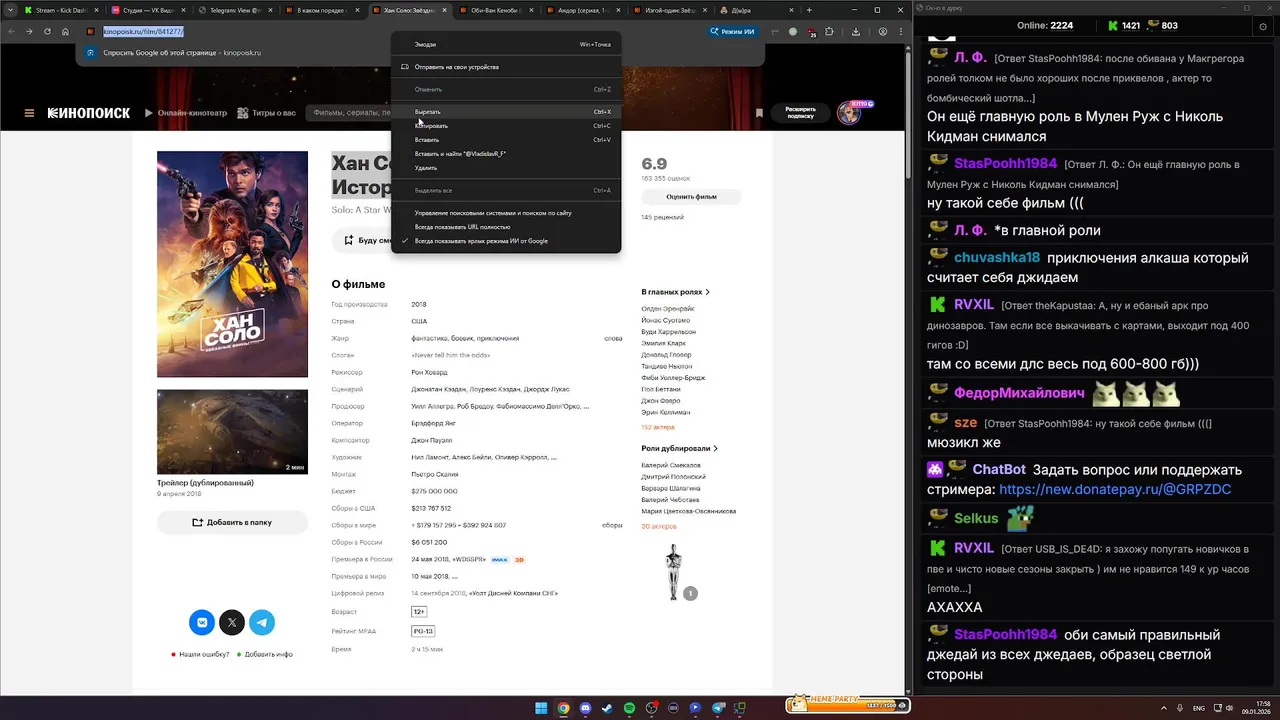
Task: Open 'Управление поисковыми системами и поиском по сайту'
Action: (506, 213)
